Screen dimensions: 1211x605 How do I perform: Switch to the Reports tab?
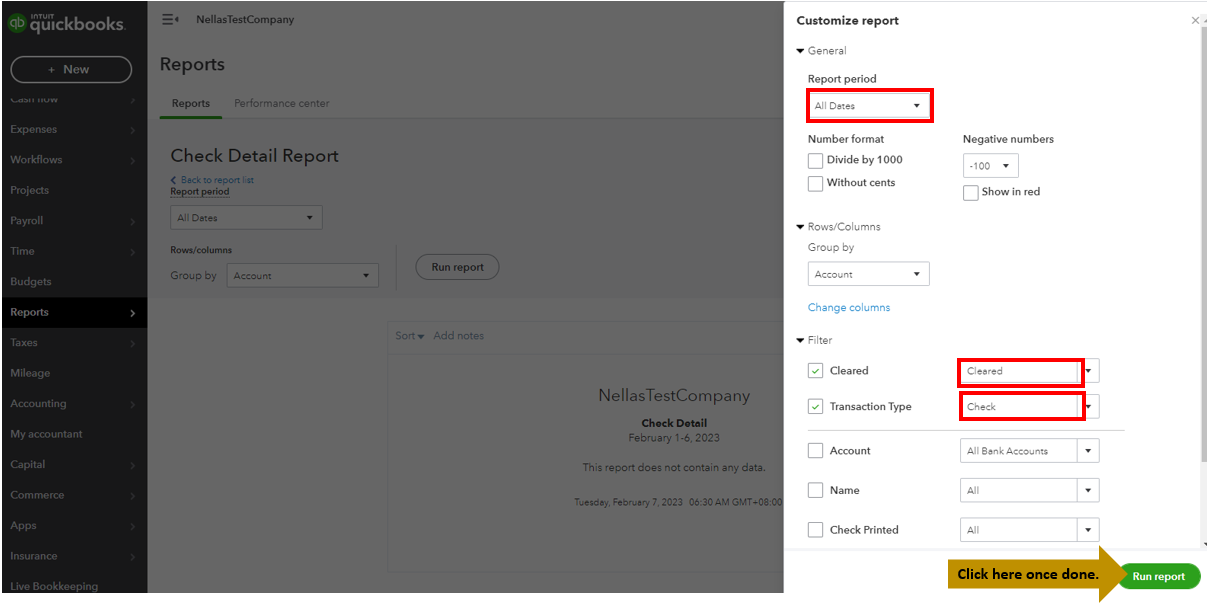pyautogui.click(x=191, y=104)
